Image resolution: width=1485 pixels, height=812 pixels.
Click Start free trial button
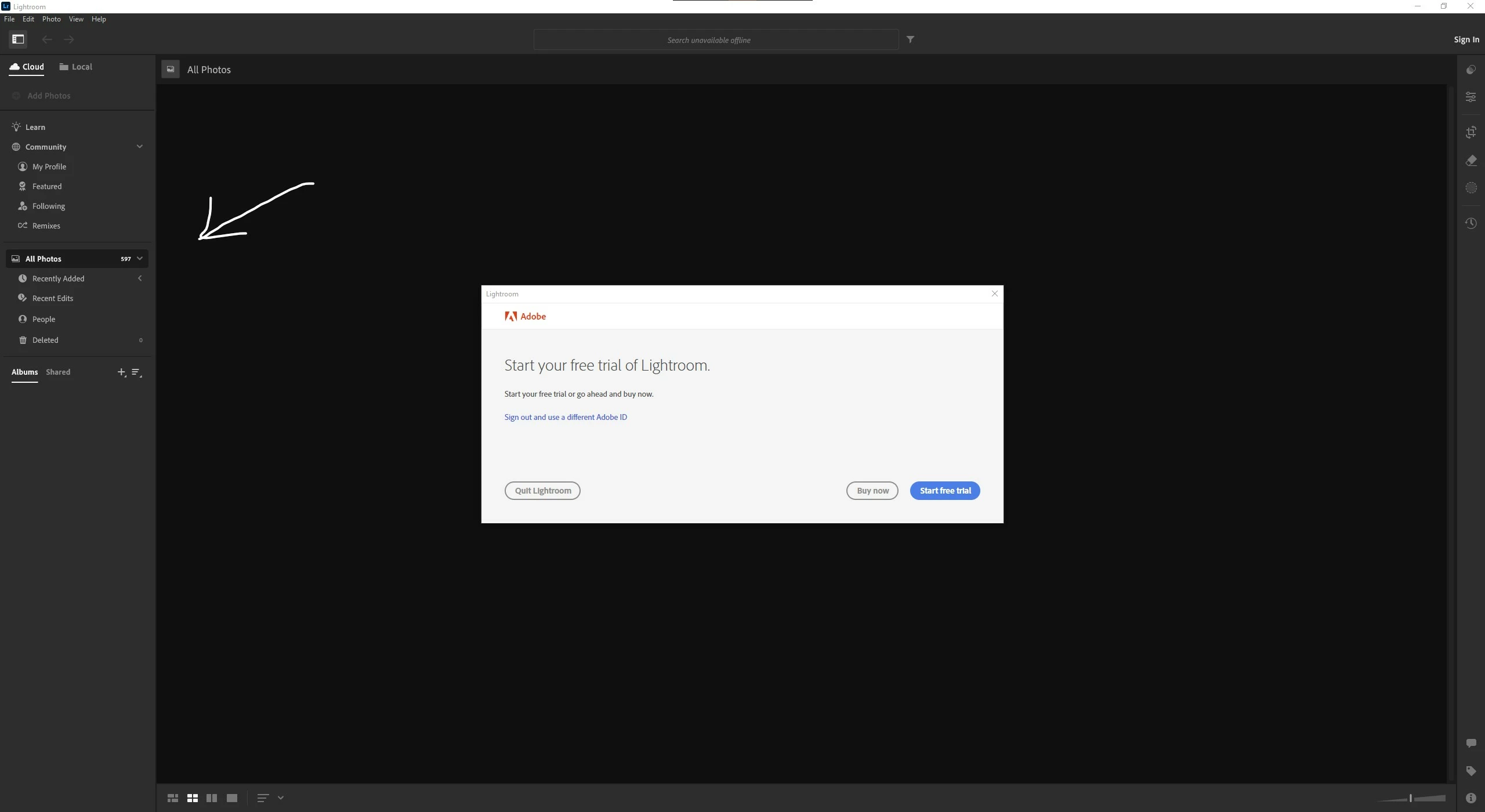944,491
